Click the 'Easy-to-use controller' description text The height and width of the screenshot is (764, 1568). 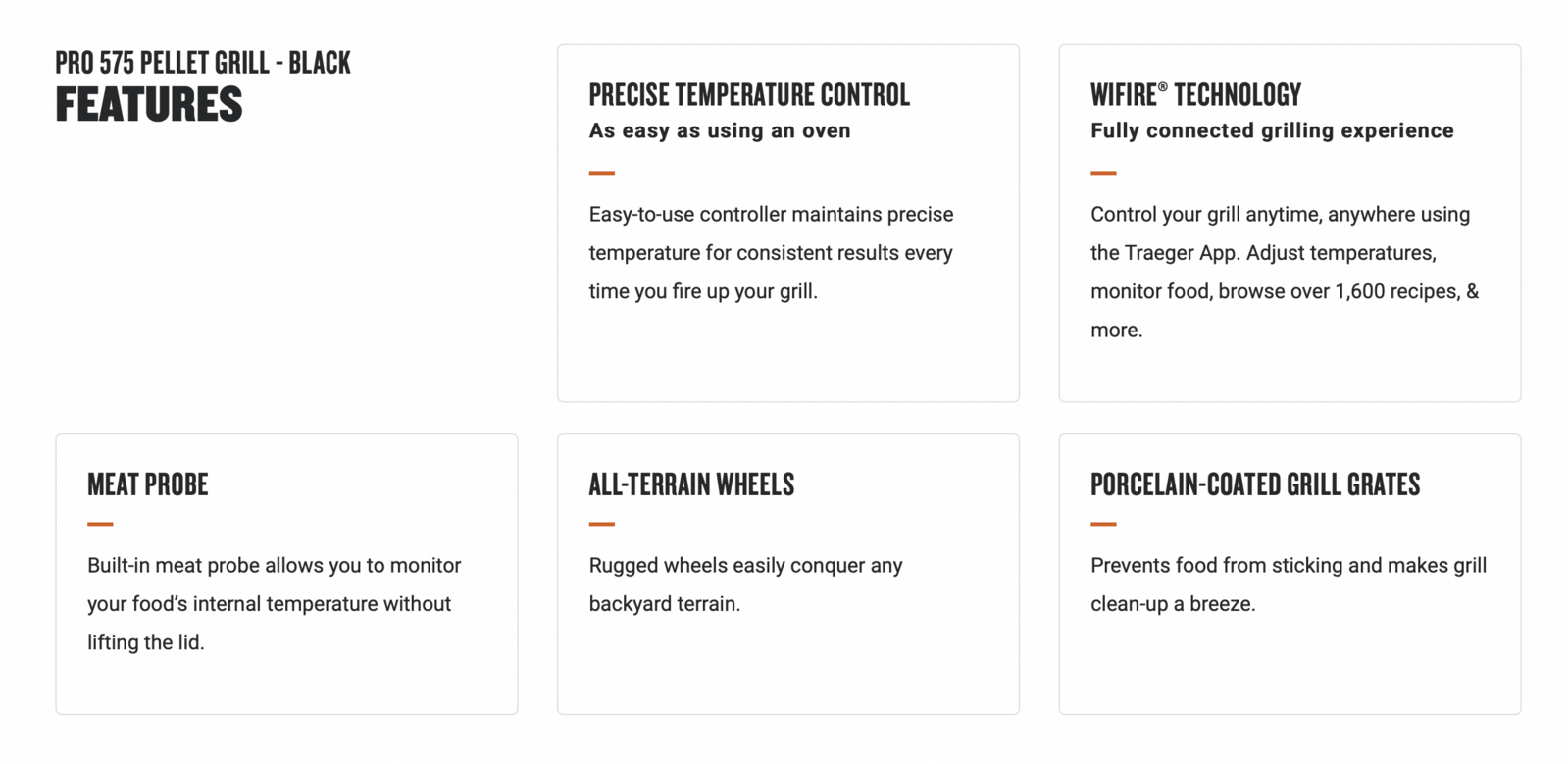[x=771, y=253]
